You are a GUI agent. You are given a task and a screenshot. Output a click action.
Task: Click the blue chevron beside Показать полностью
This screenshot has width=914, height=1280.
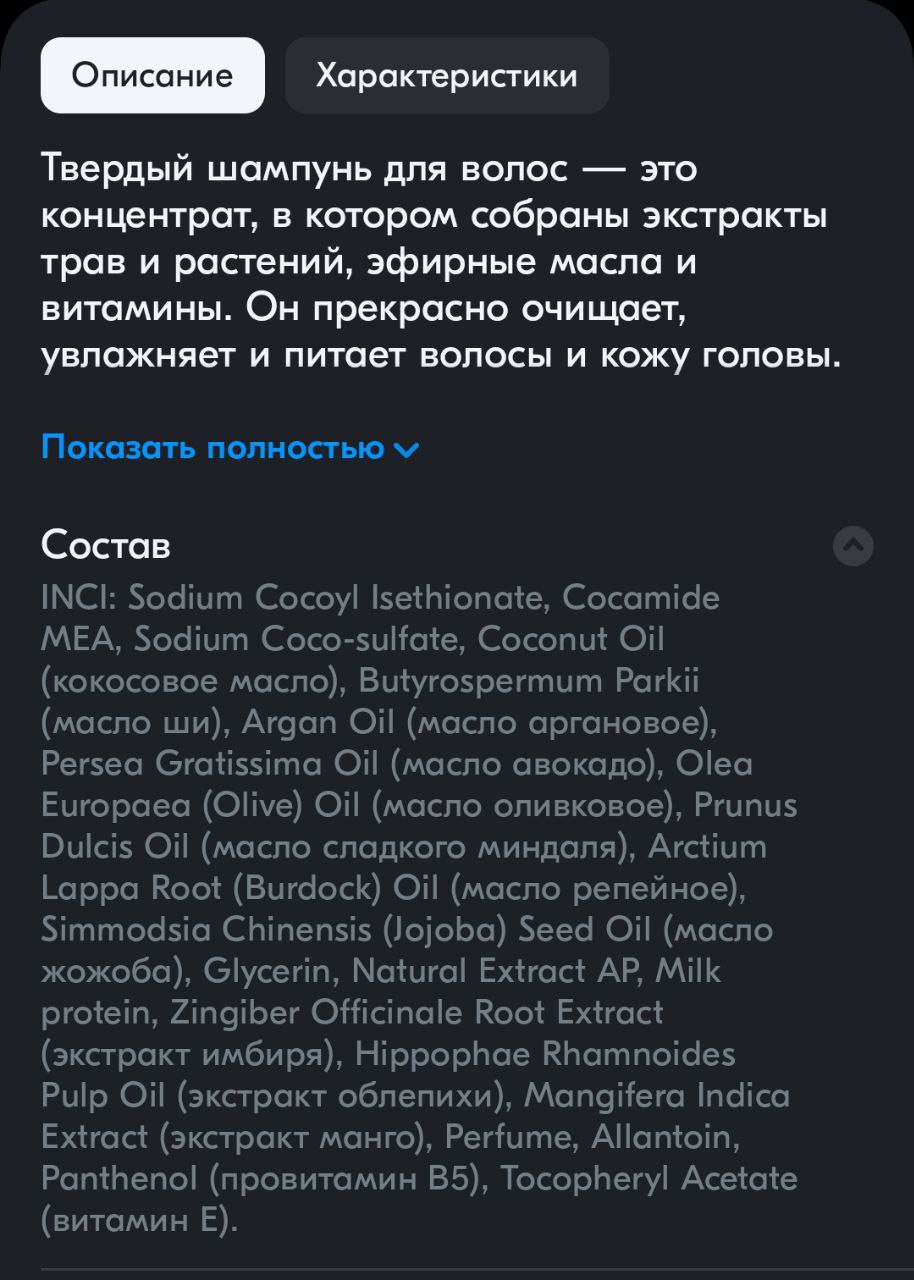[406, 450]
